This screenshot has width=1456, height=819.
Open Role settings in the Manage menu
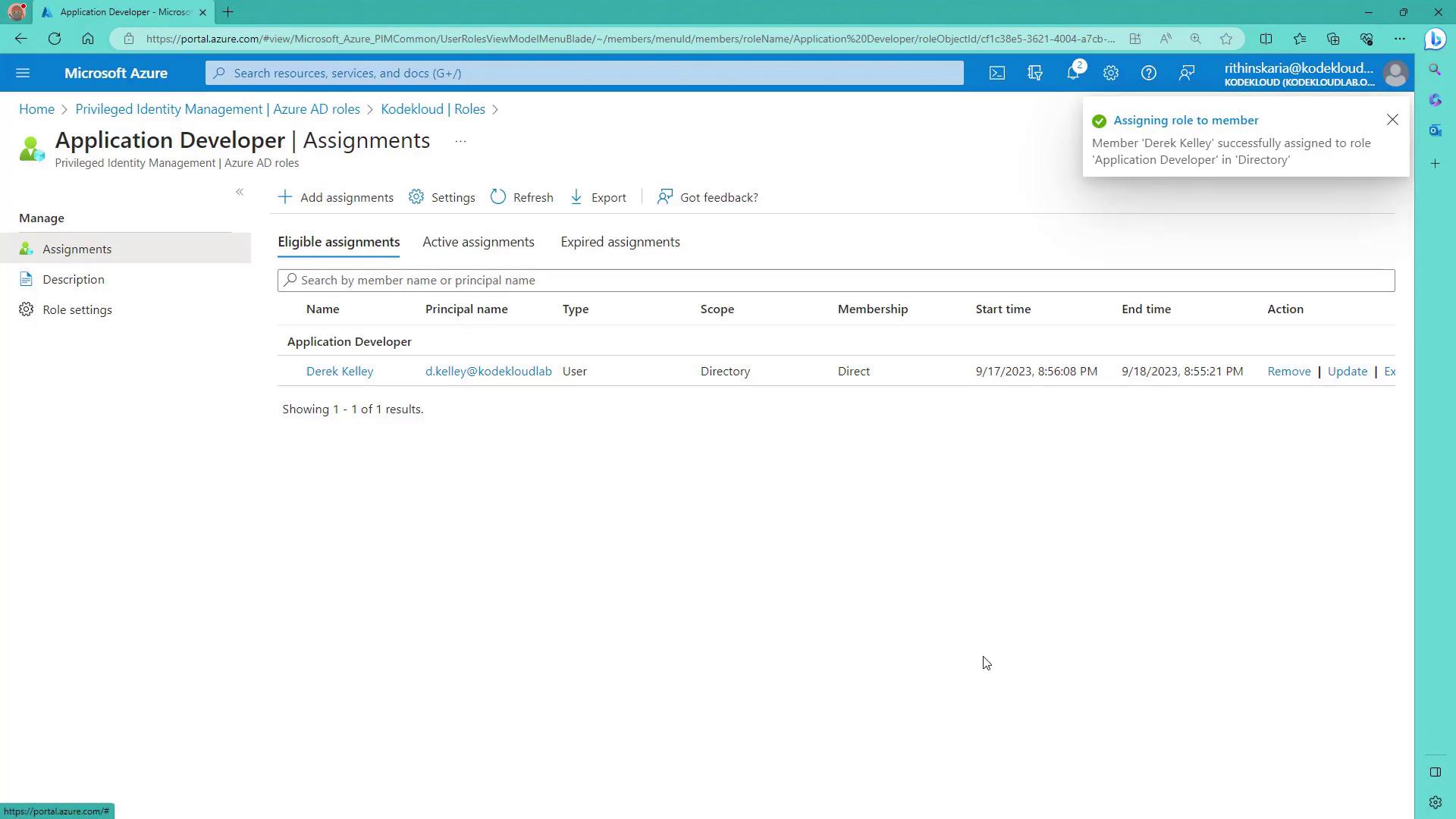pyautogui.click(x=77, y=309)
